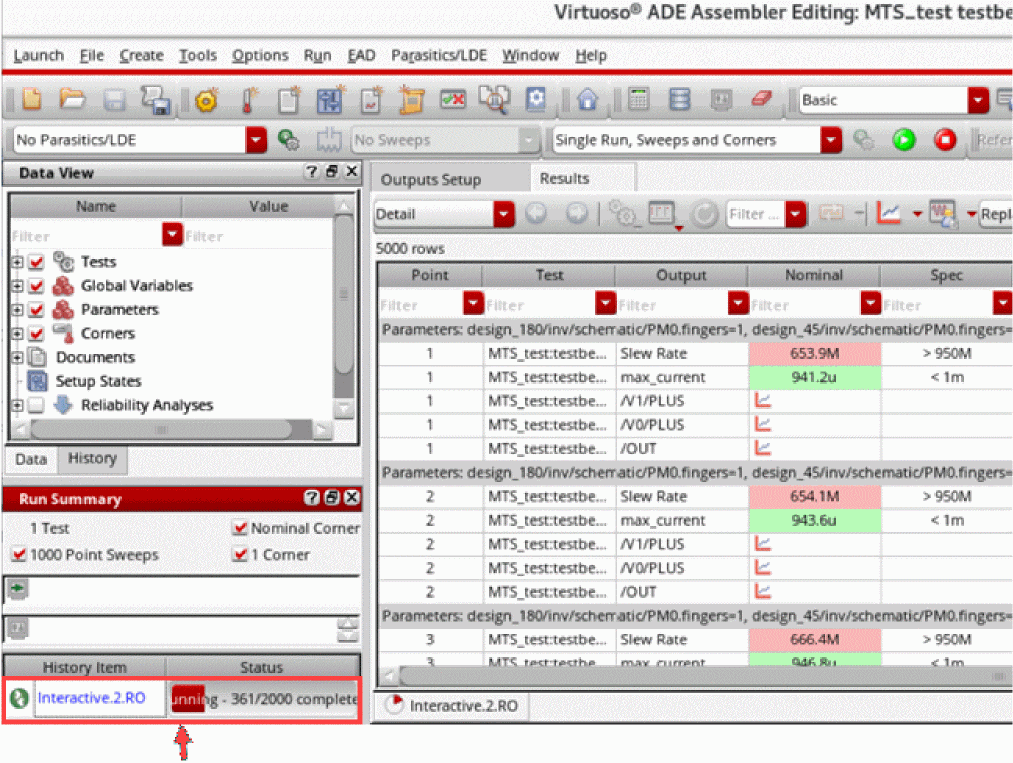This screenshot has height=763, width=1013.
Task: Click the red eraser icon in toolbar
Action: [761, 99]
